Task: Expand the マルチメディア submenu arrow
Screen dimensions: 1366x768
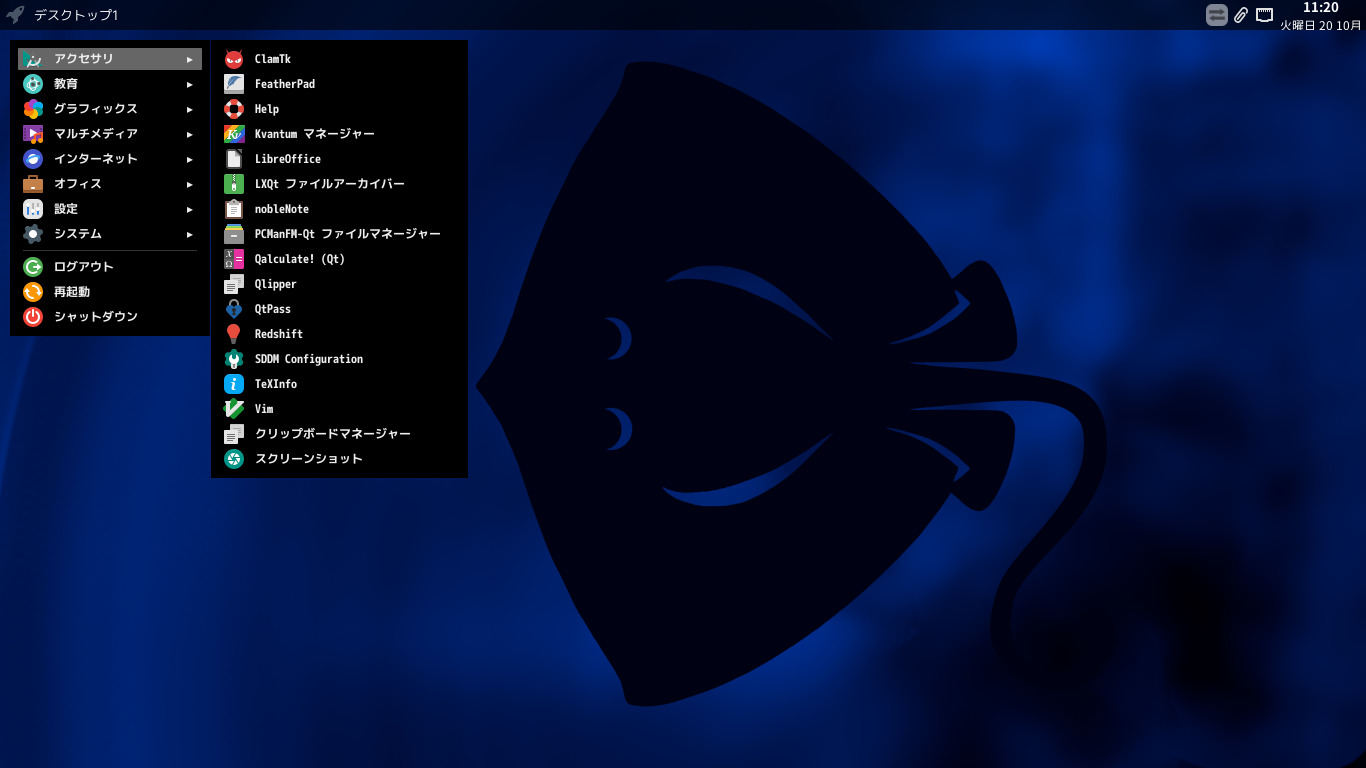Action: click(x=189, y=134)
